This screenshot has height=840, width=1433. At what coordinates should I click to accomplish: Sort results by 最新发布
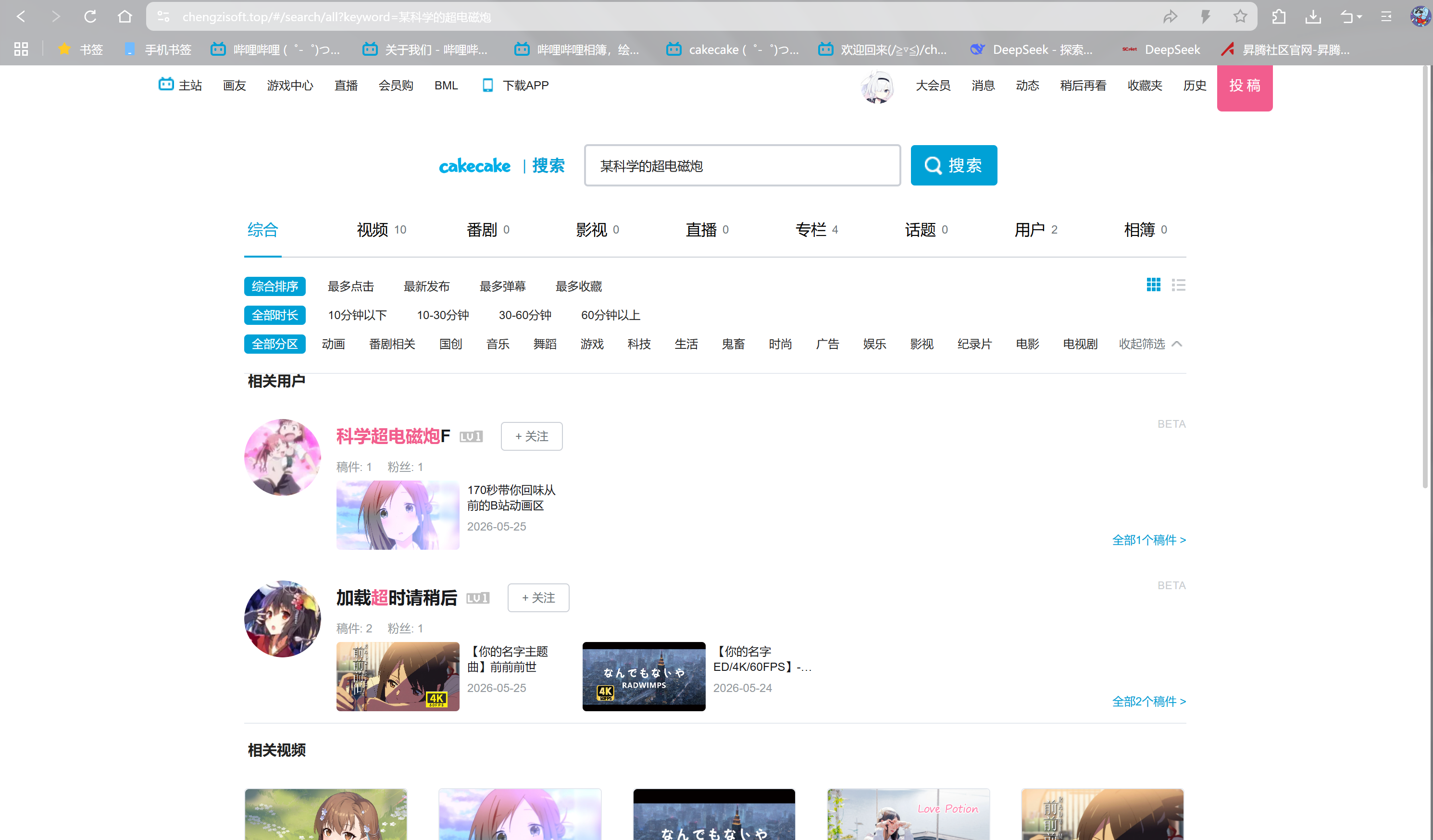[426, 286]
